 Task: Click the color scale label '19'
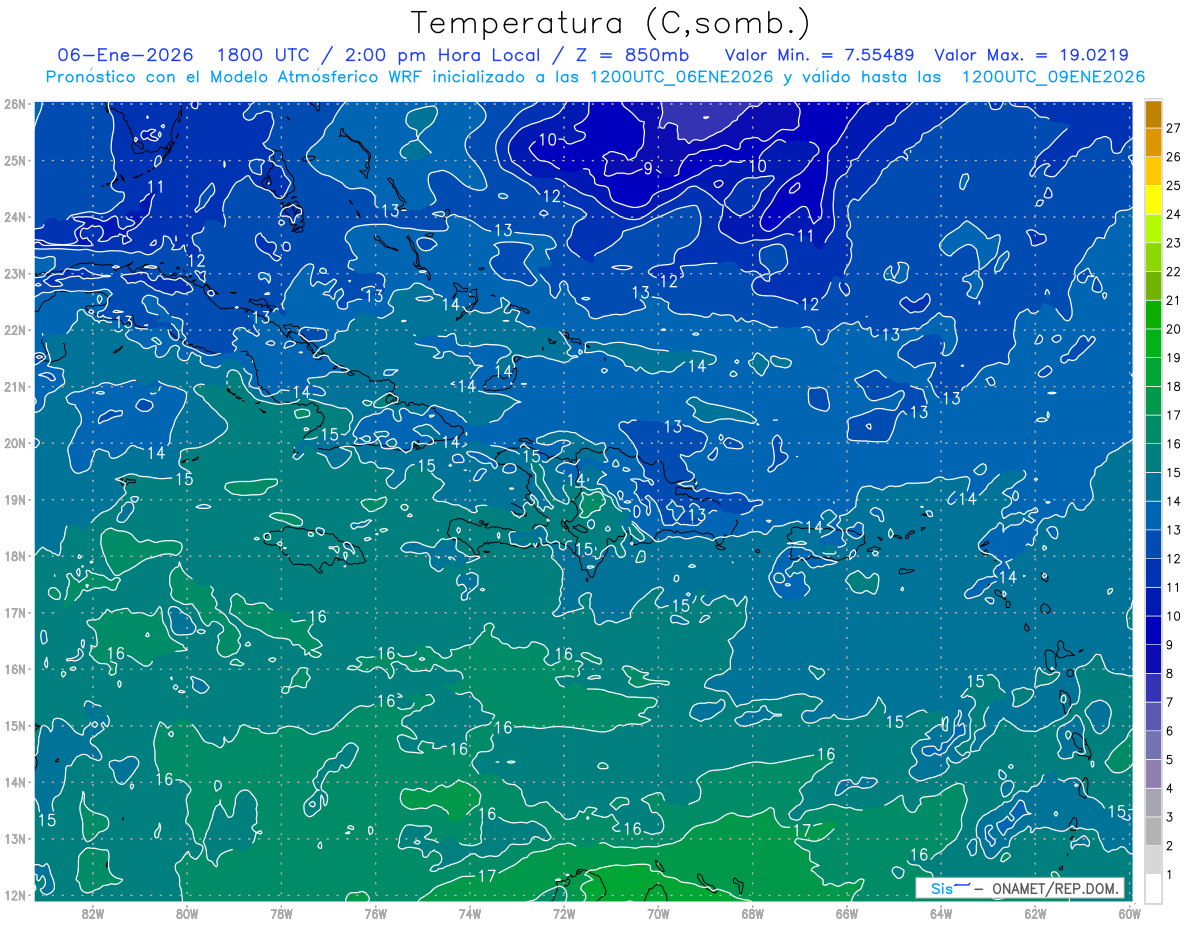pos(1173,358)
